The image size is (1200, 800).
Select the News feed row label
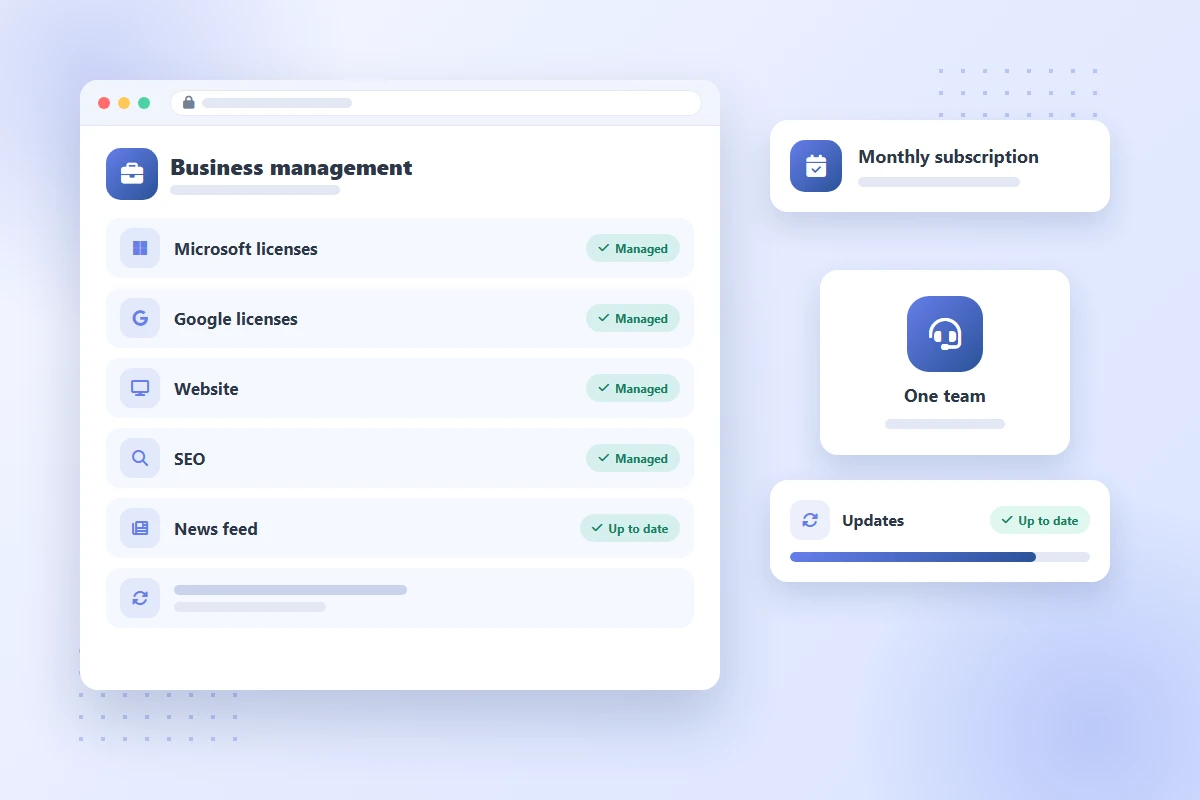pyautogui.click(x=216, y=529)
